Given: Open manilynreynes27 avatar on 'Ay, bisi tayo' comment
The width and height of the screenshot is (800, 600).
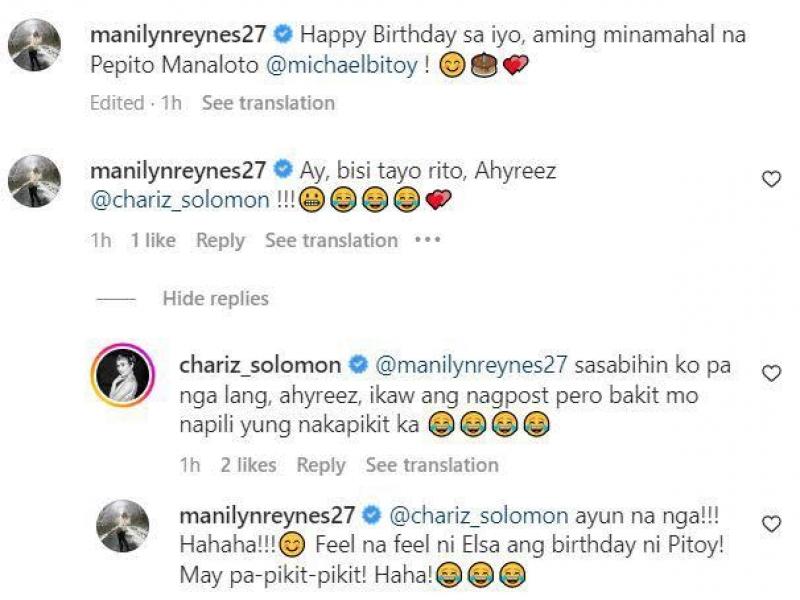Looking at the screenshot, I should click(x=34, y=181).
